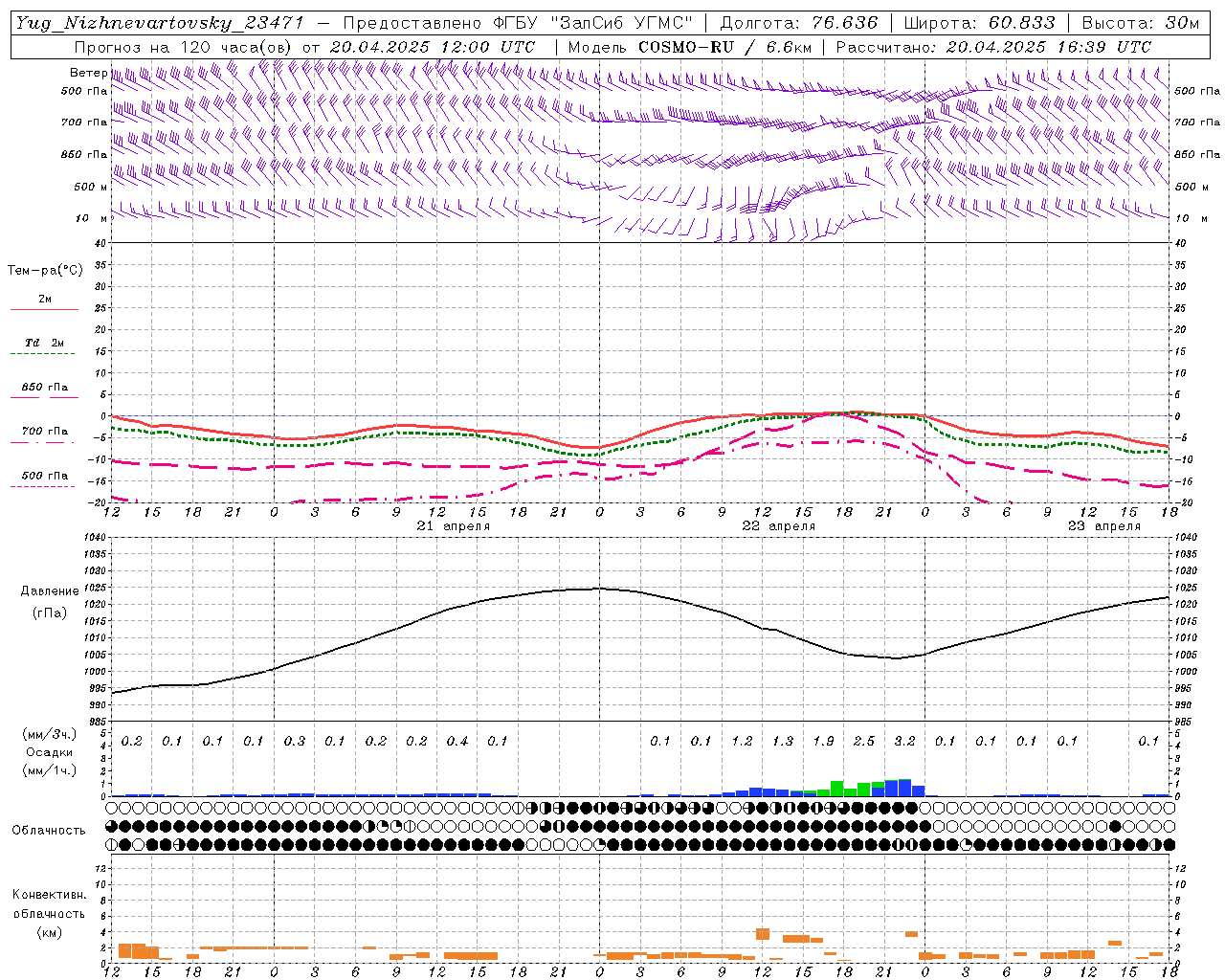Click the forecast start 20.04.2025 12:00 UTC
Viewport: 1225px width, 980px height.
point(433,47)
